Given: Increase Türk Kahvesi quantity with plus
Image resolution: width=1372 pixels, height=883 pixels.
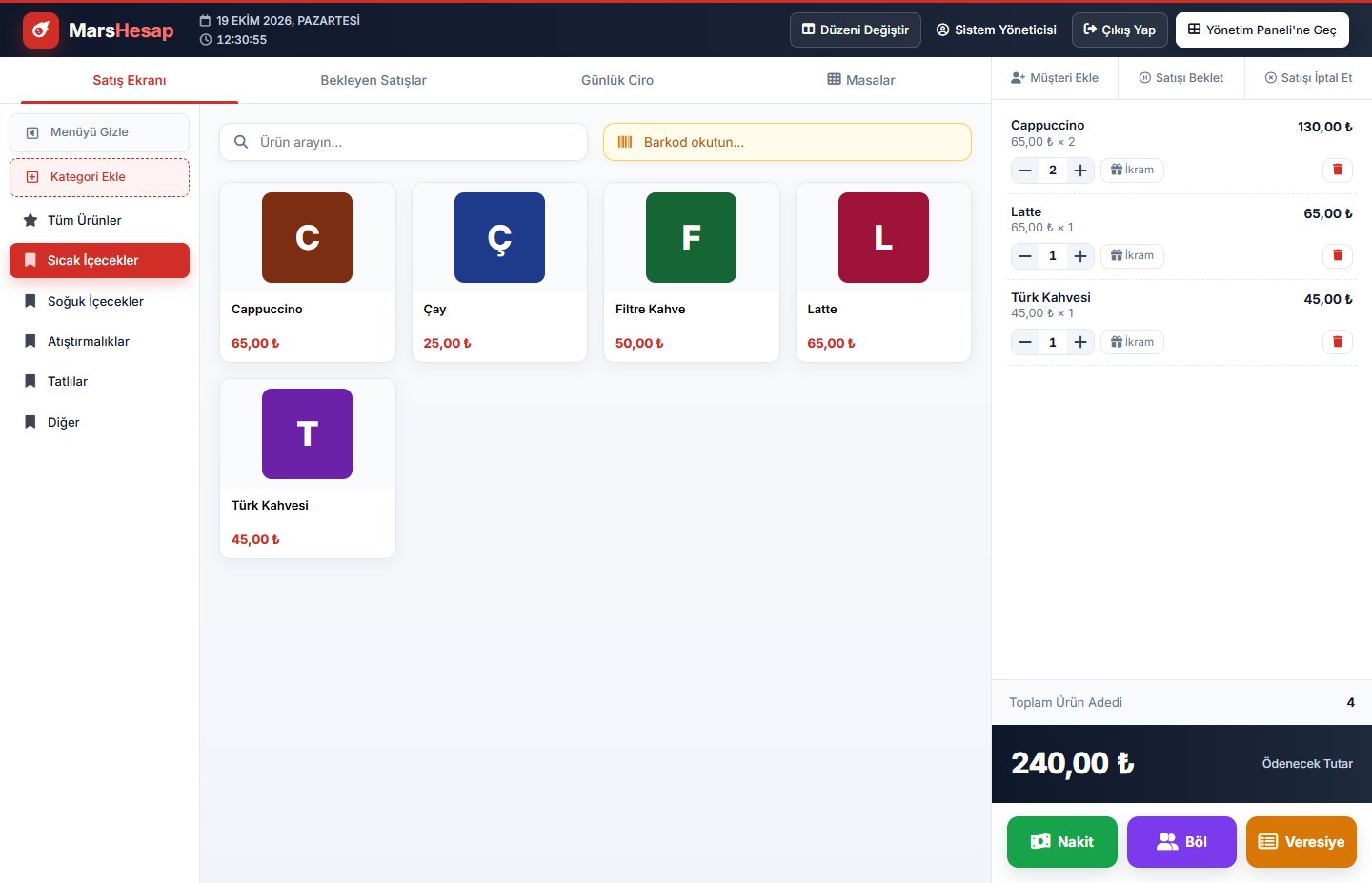Looking at the screenshot, I should pyautogui.click(x=1080, y=342).
